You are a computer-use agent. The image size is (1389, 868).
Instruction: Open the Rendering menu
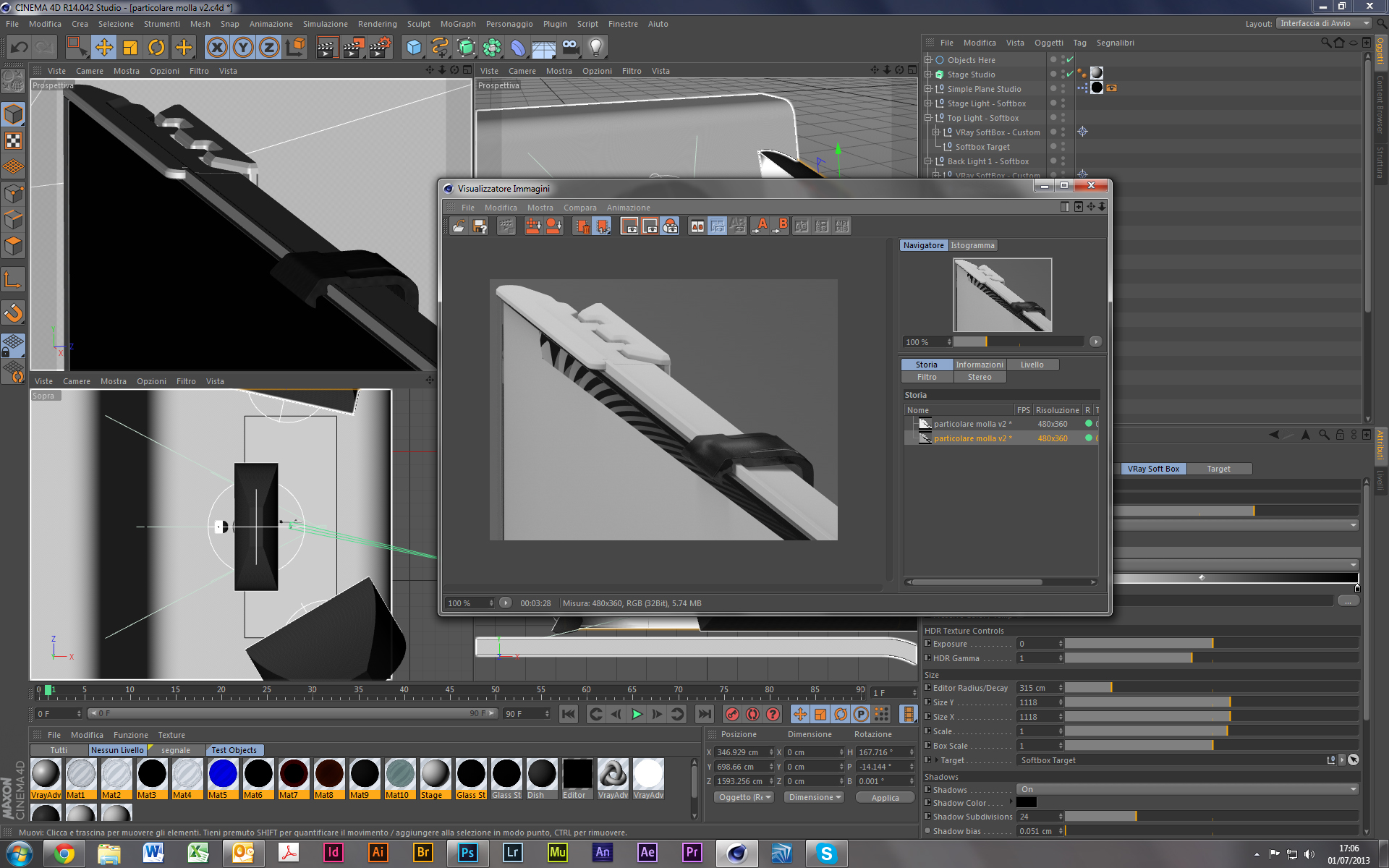click(377, 24)
